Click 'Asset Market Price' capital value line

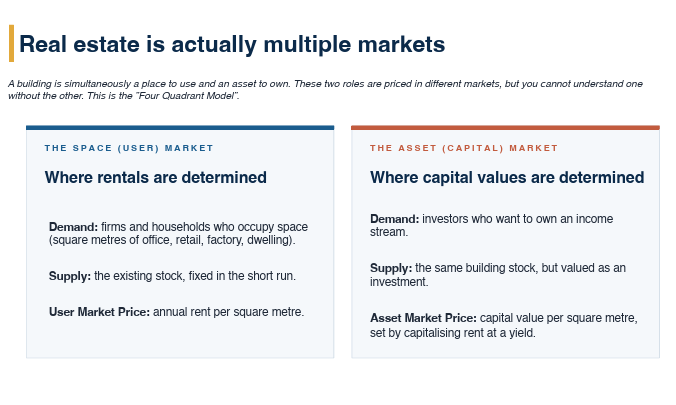[x=504, y=325]
